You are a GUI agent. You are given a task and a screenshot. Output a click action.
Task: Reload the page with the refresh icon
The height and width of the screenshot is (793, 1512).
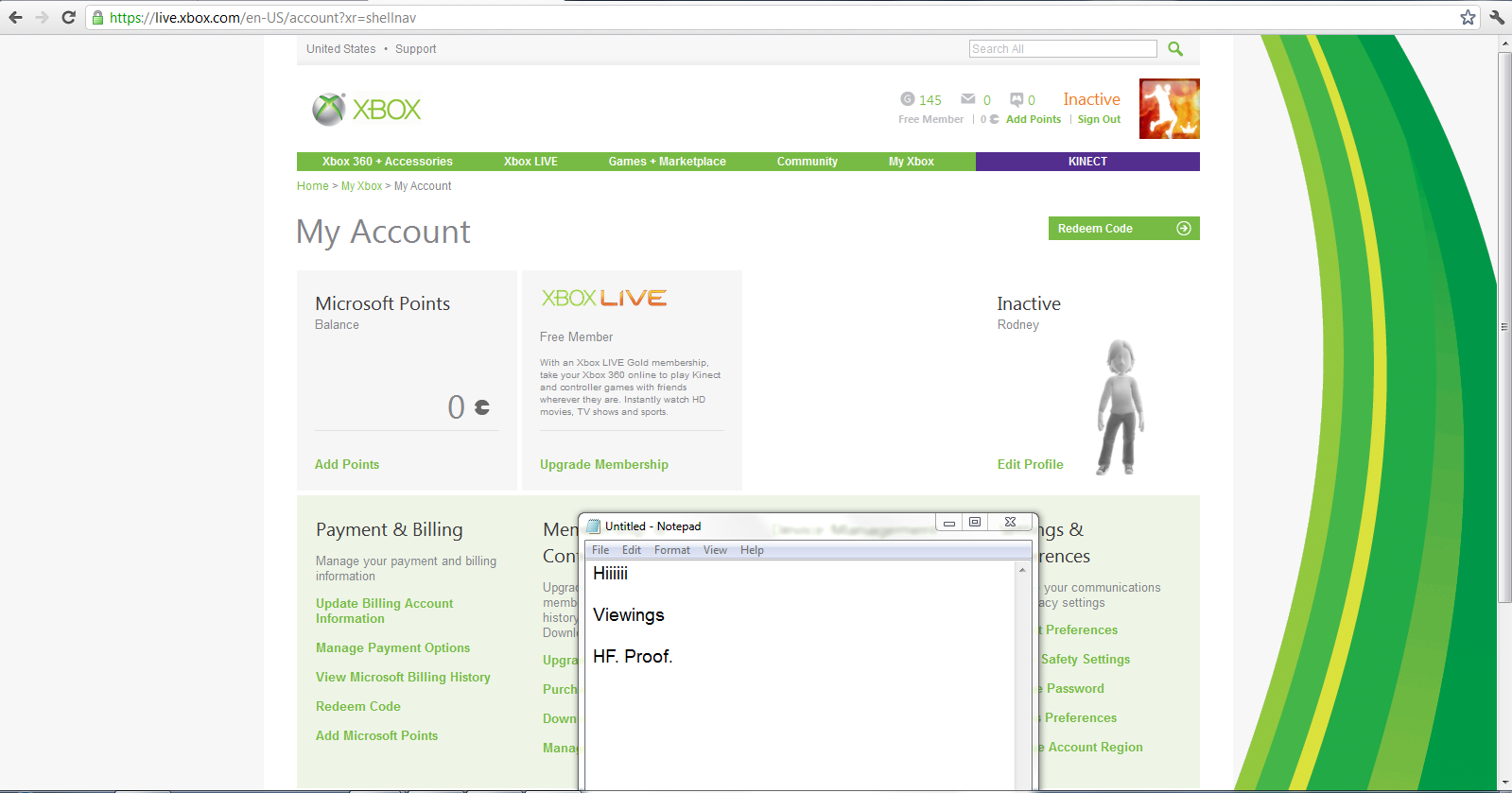tap(68, 17)
